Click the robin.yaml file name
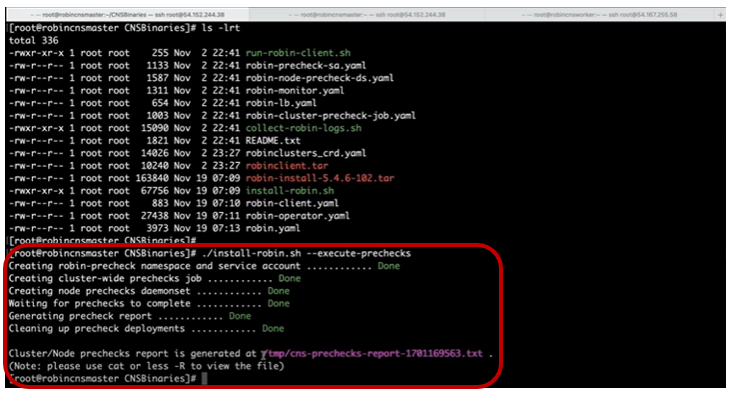The image size is (731, 396). (x=273, y=229)
